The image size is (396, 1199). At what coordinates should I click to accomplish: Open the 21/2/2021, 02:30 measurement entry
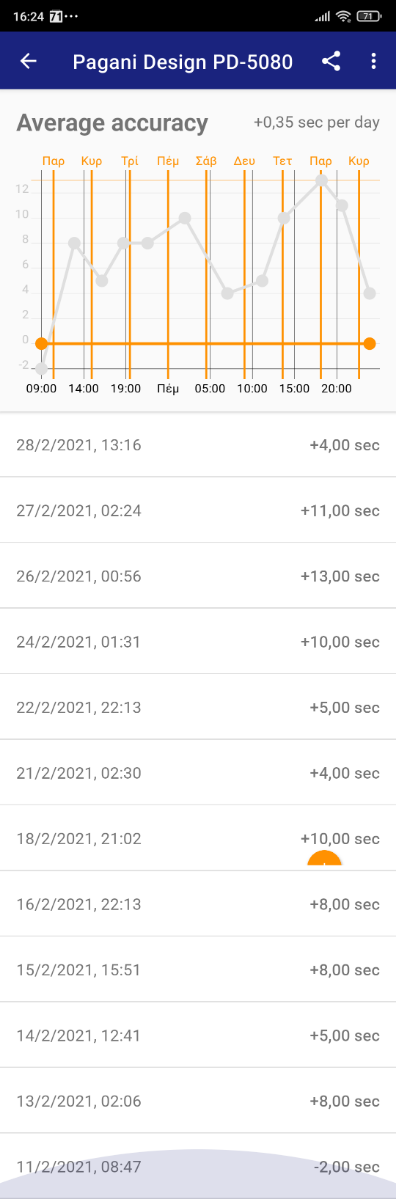198,773
